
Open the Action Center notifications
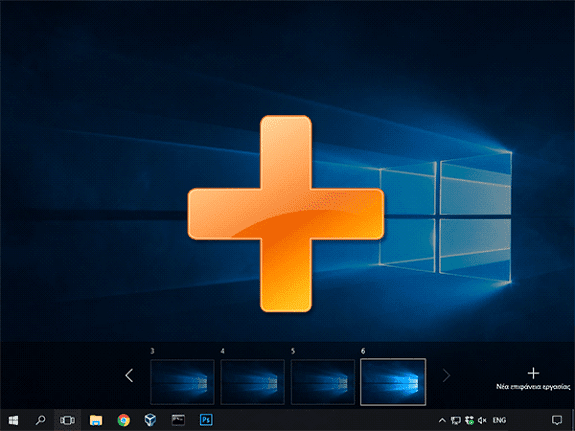click(557, 420)
